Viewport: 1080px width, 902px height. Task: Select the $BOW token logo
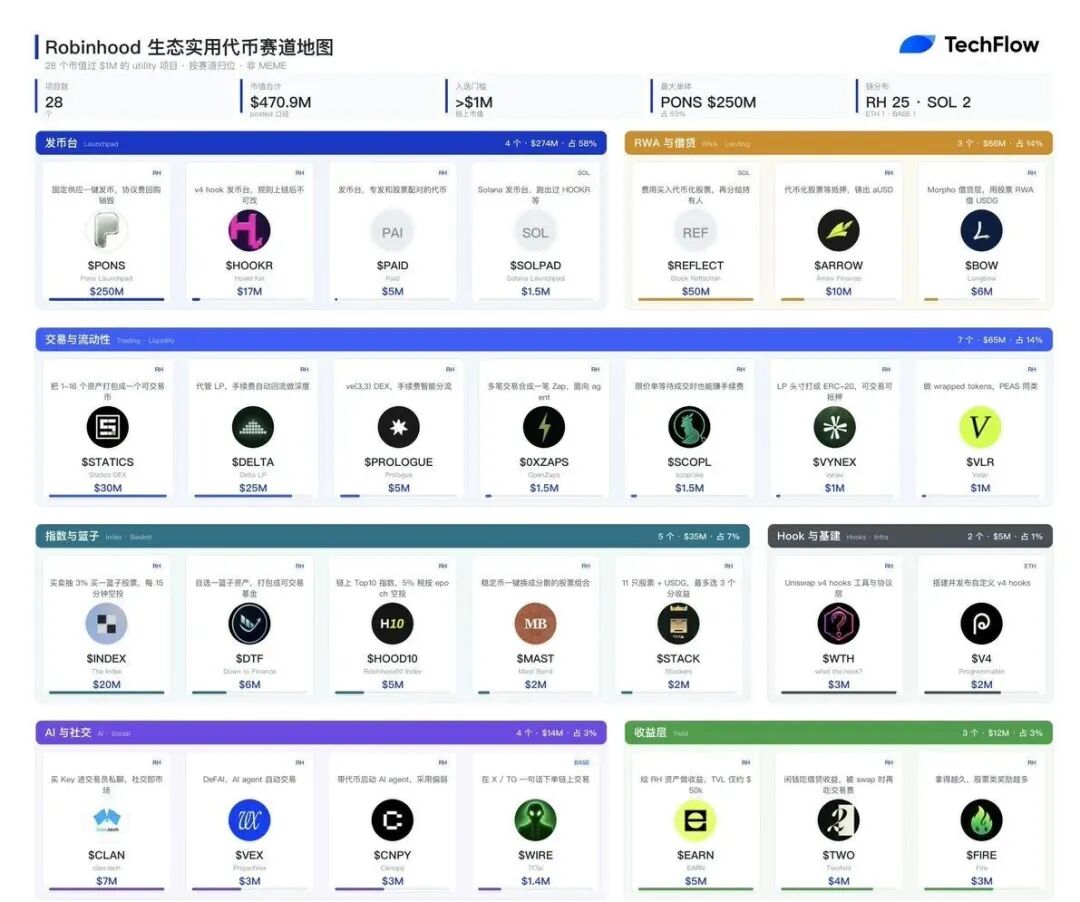[x=982, y=231]
